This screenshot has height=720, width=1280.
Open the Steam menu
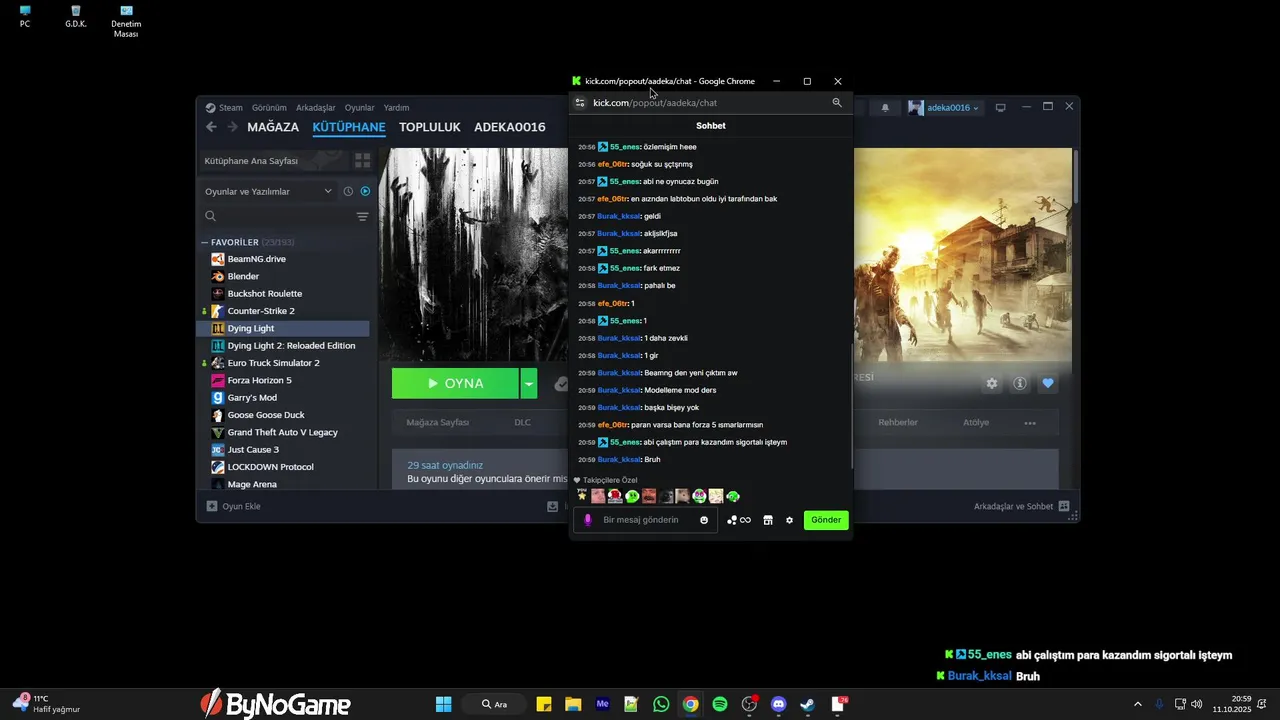tap(224, 108)
